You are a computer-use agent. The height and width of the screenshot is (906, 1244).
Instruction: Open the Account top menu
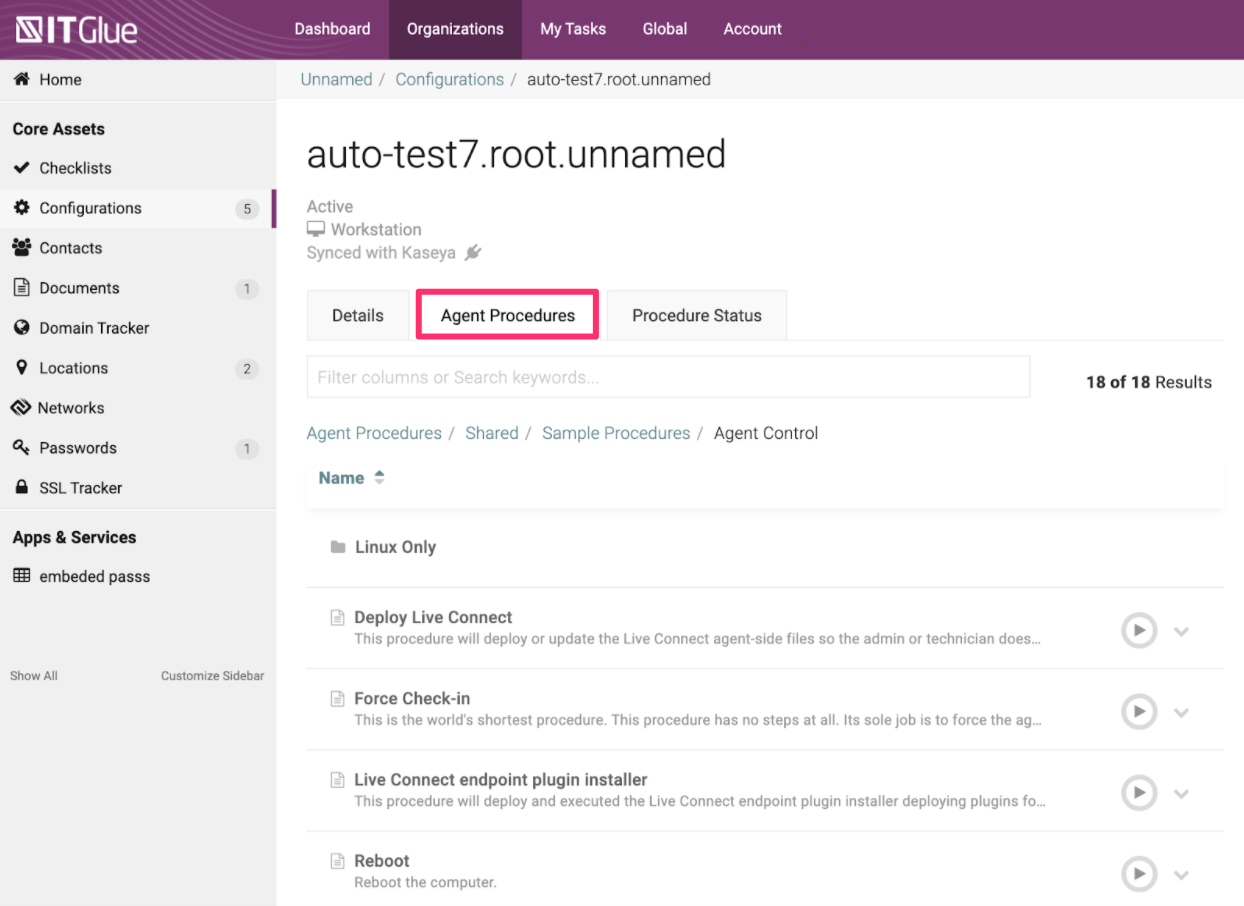[x=753, y=29]
